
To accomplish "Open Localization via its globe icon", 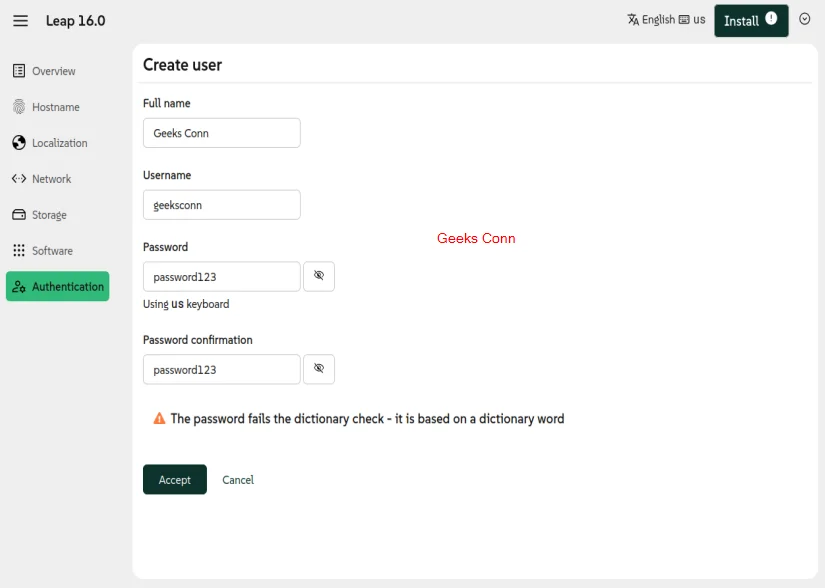I will coord(18,143).
